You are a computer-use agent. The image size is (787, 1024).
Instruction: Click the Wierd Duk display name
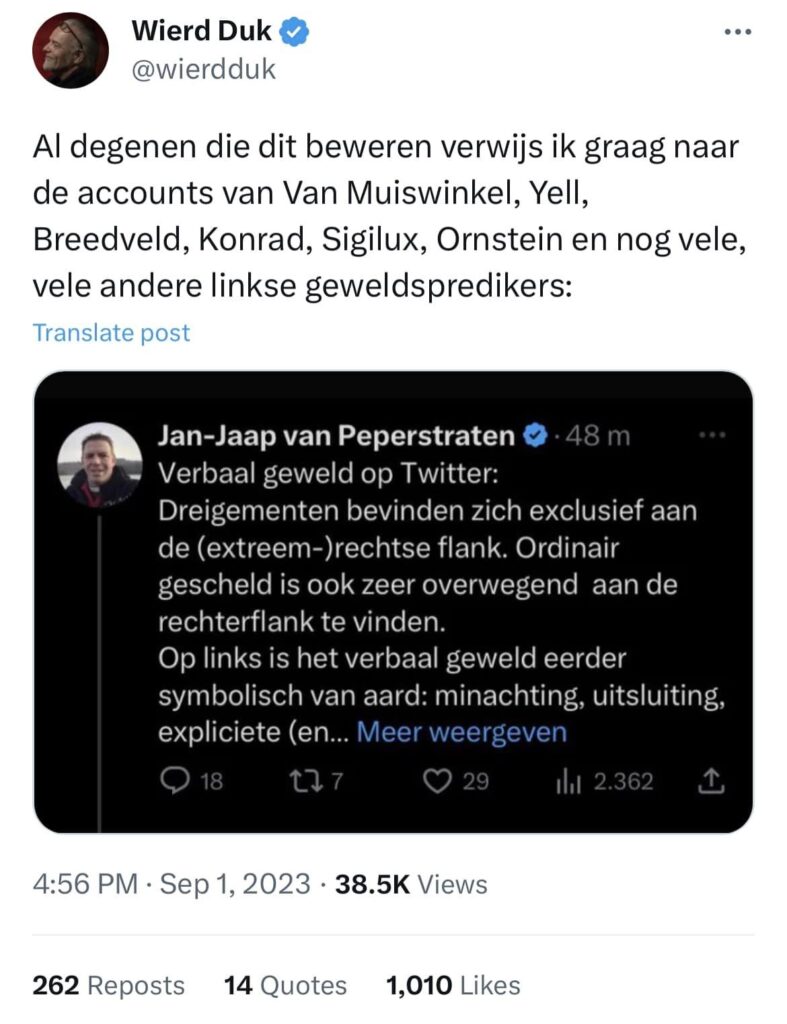pyautogui.click(x=201, y=31)
